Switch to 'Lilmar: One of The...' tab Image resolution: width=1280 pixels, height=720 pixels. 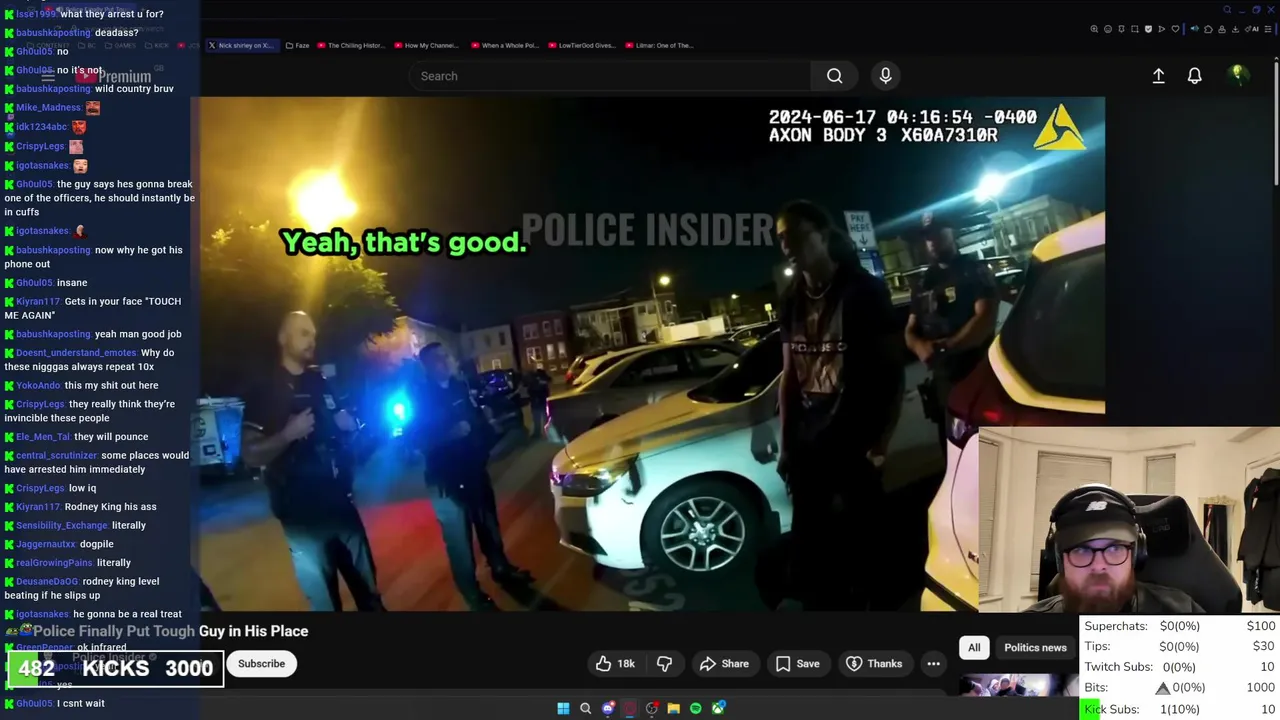point(658,45)
